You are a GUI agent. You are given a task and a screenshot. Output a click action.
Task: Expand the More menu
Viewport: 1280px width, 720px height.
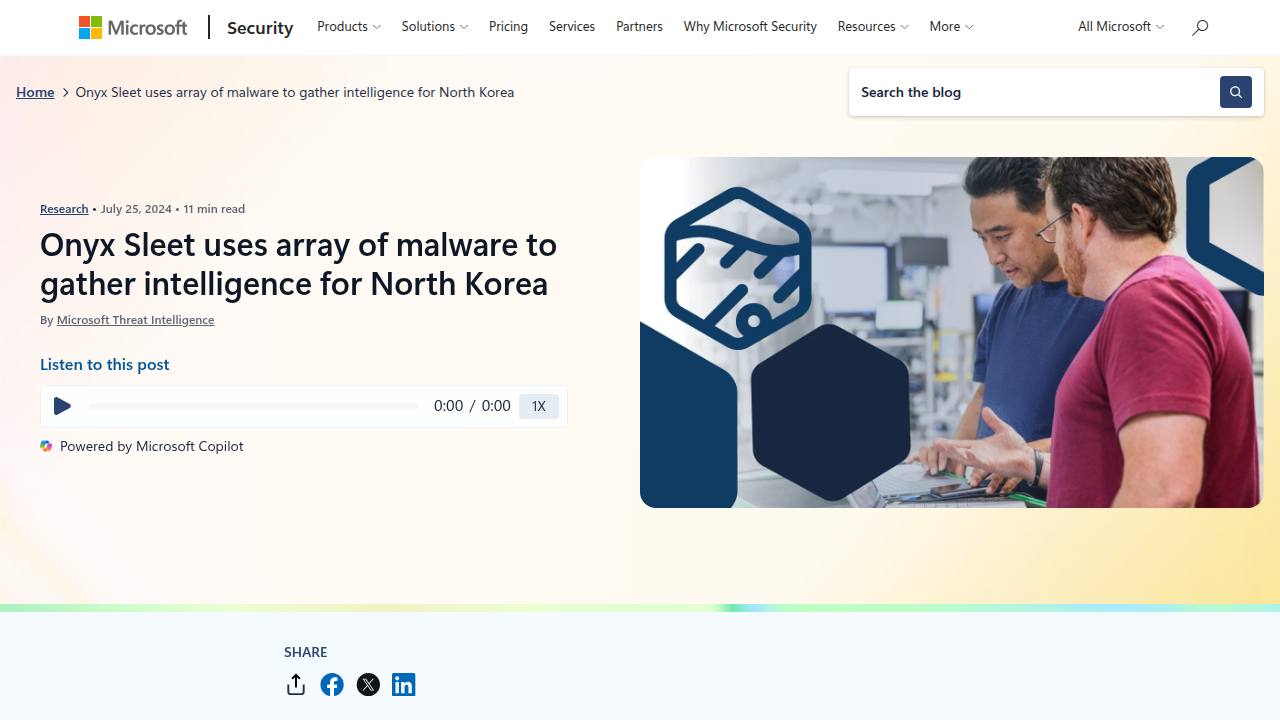[951, 27]
